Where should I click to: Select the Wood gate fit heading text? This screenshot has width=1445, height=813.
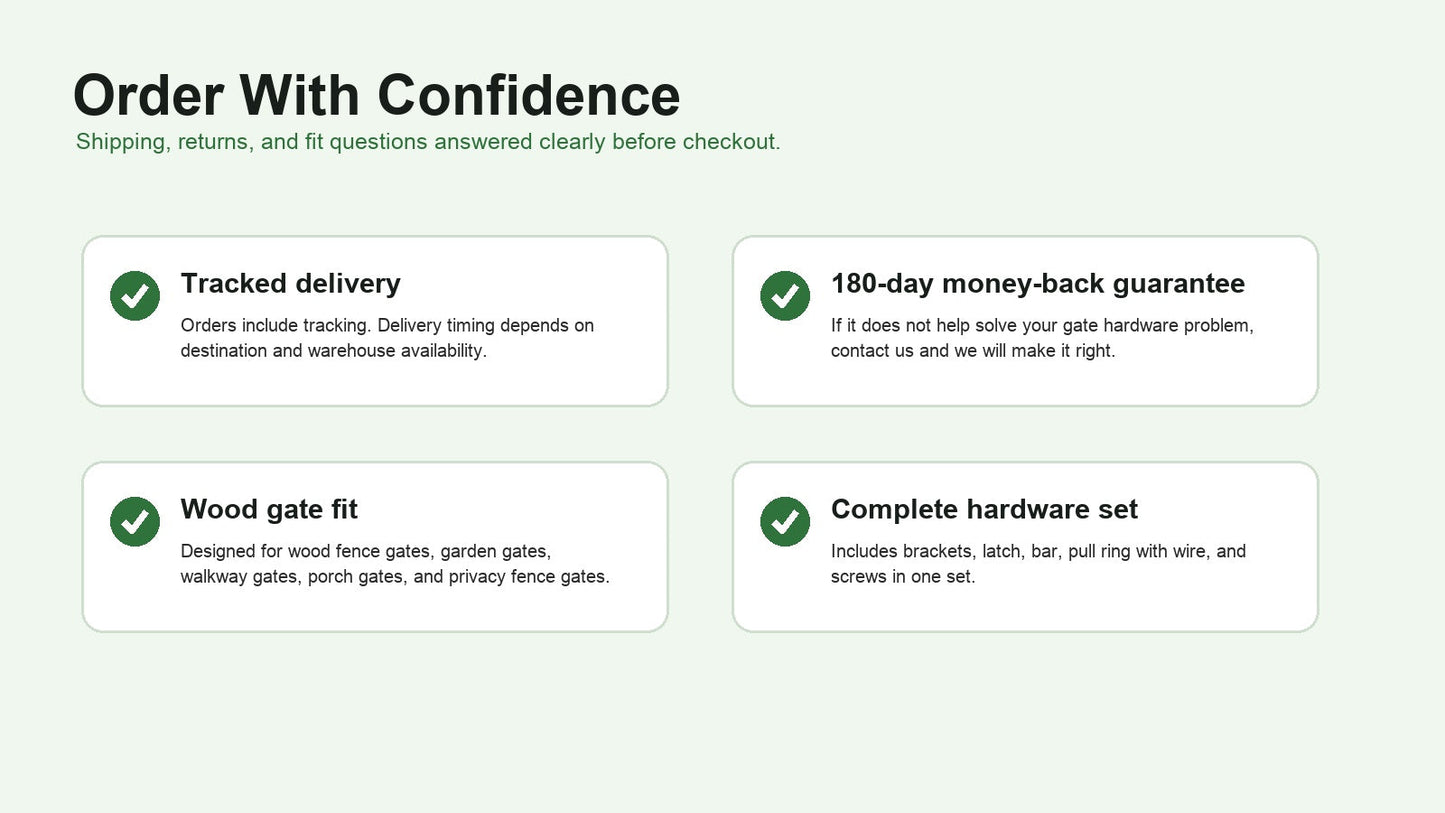(x=269, y=509)
